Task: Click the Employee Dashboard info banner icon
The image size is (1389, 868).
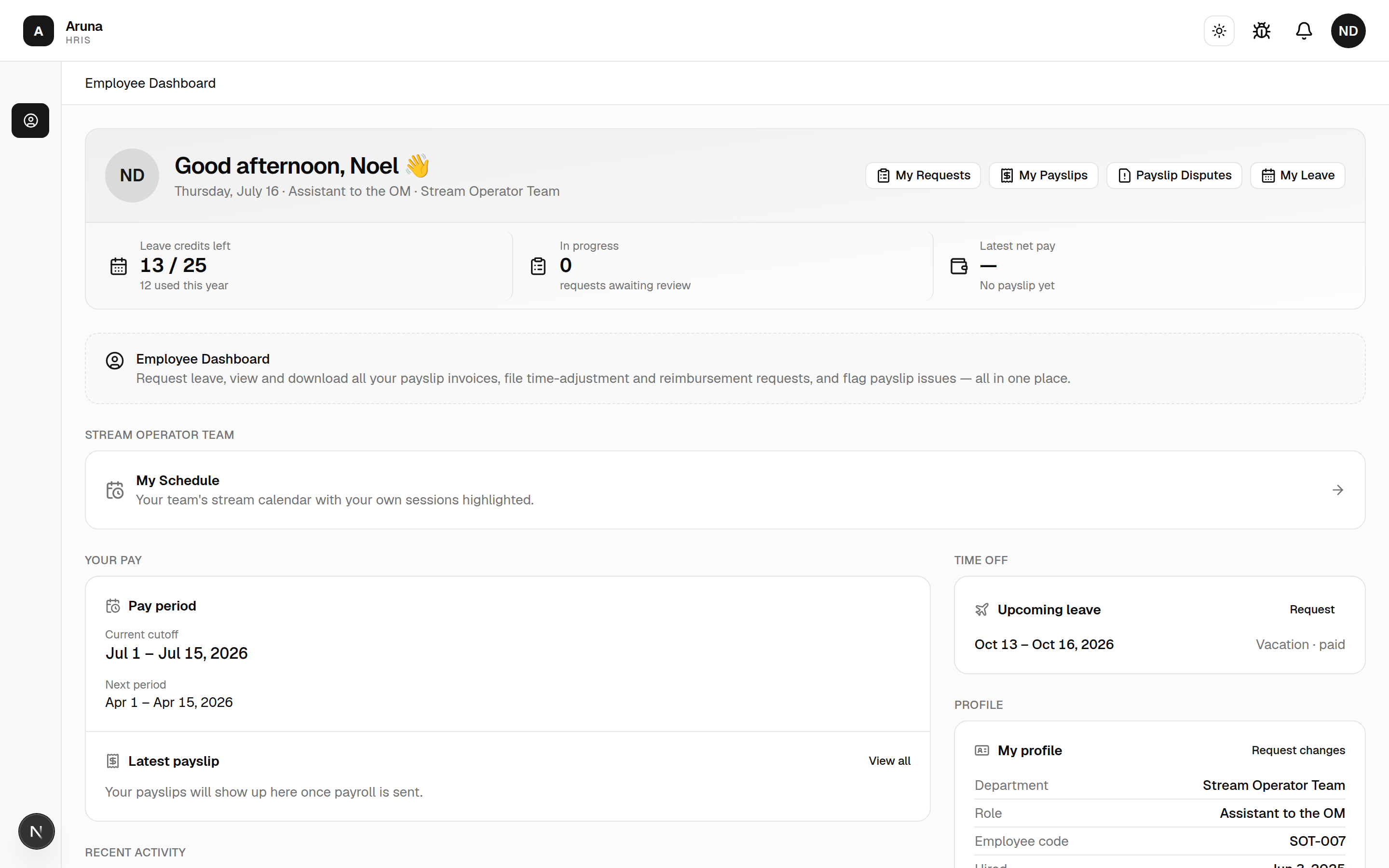Action: click(115, 361)
